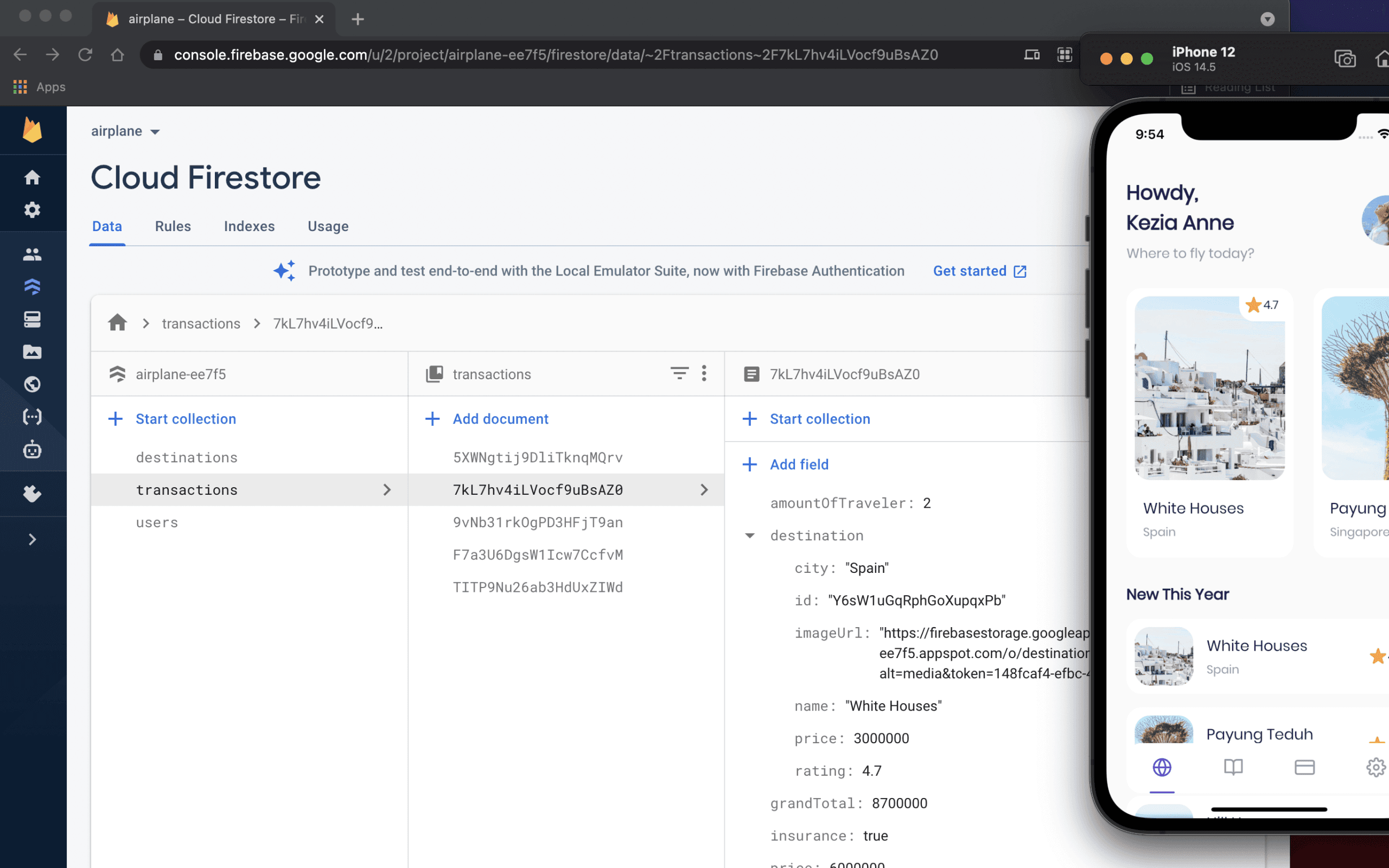Open Authentication users icon in sidebar
The height and width of the screenshot is (868, 1389).
coord(32,254)
